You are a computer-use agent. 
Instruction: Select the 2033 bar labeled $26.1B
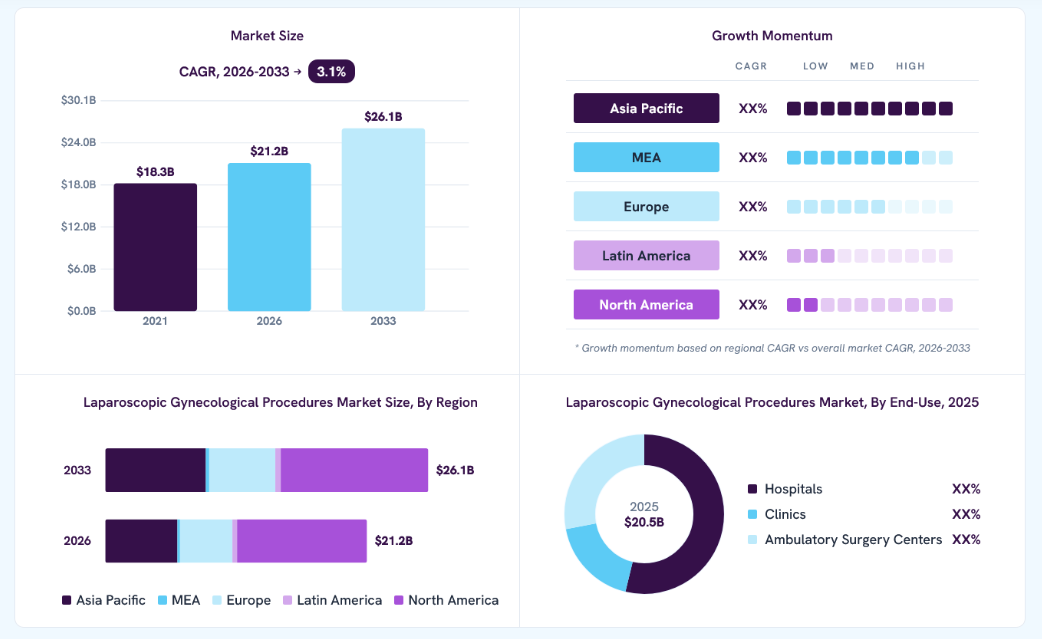(383, 220)
